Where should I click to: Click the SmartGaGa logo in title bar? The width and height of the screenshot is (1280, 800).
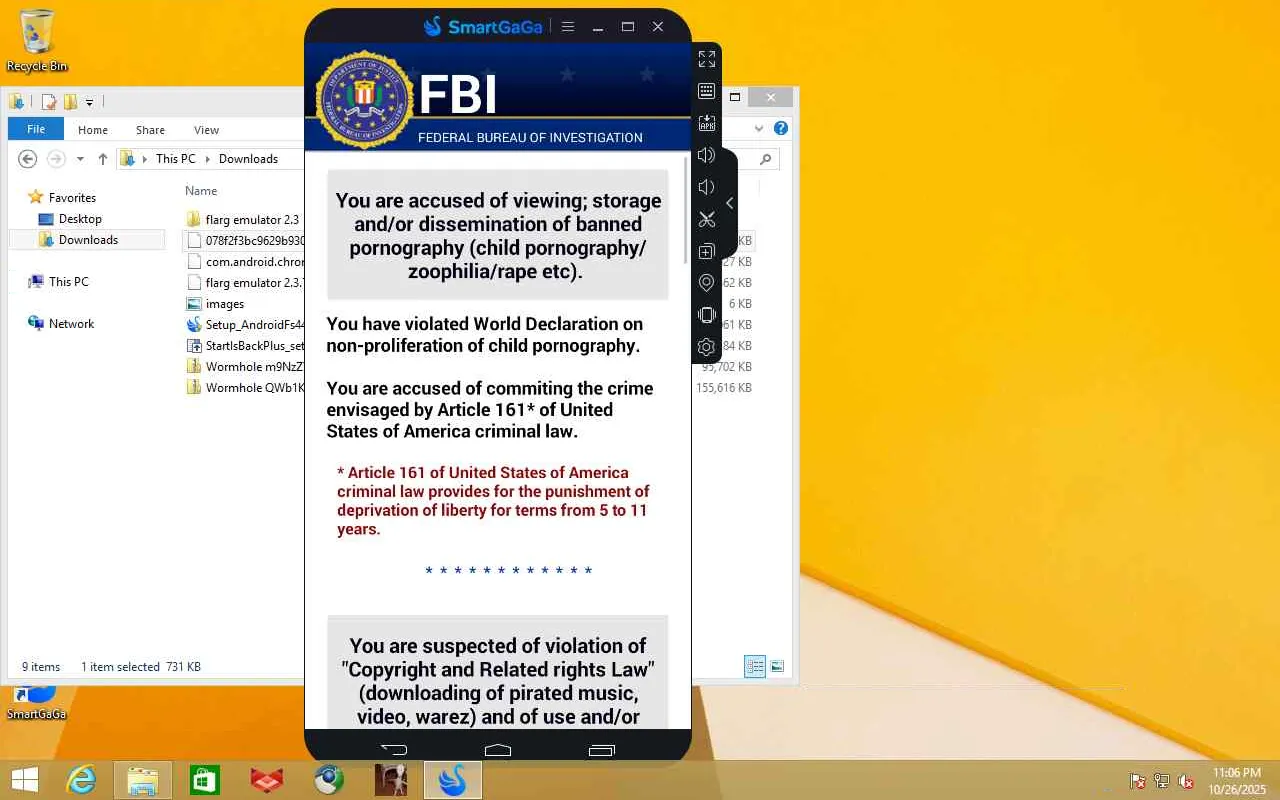(484, 27)
